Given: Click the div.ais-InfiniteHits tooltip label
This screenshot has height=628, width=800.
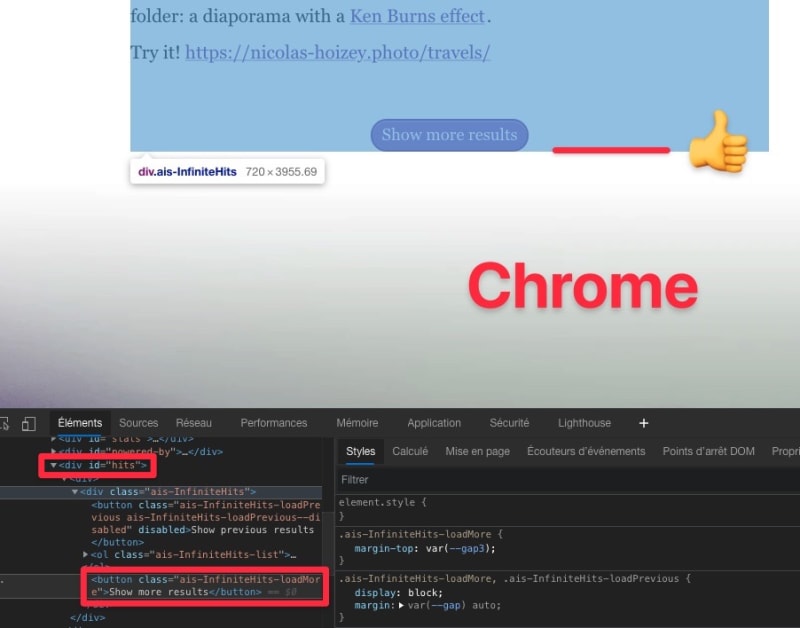Looking at the screenshot, I should tap(187, 172).
